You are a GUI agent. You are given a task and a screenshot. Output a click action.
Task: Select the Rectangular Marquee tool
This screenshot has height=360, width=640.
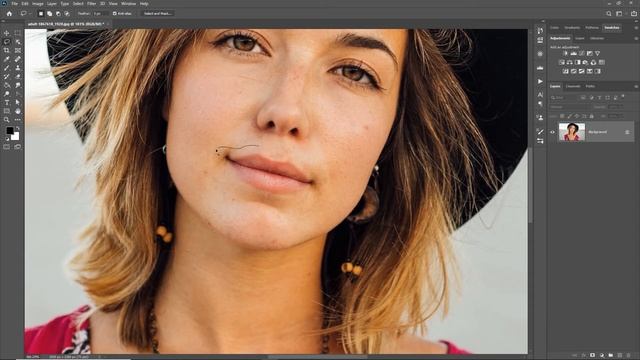[x=18, y=33]
